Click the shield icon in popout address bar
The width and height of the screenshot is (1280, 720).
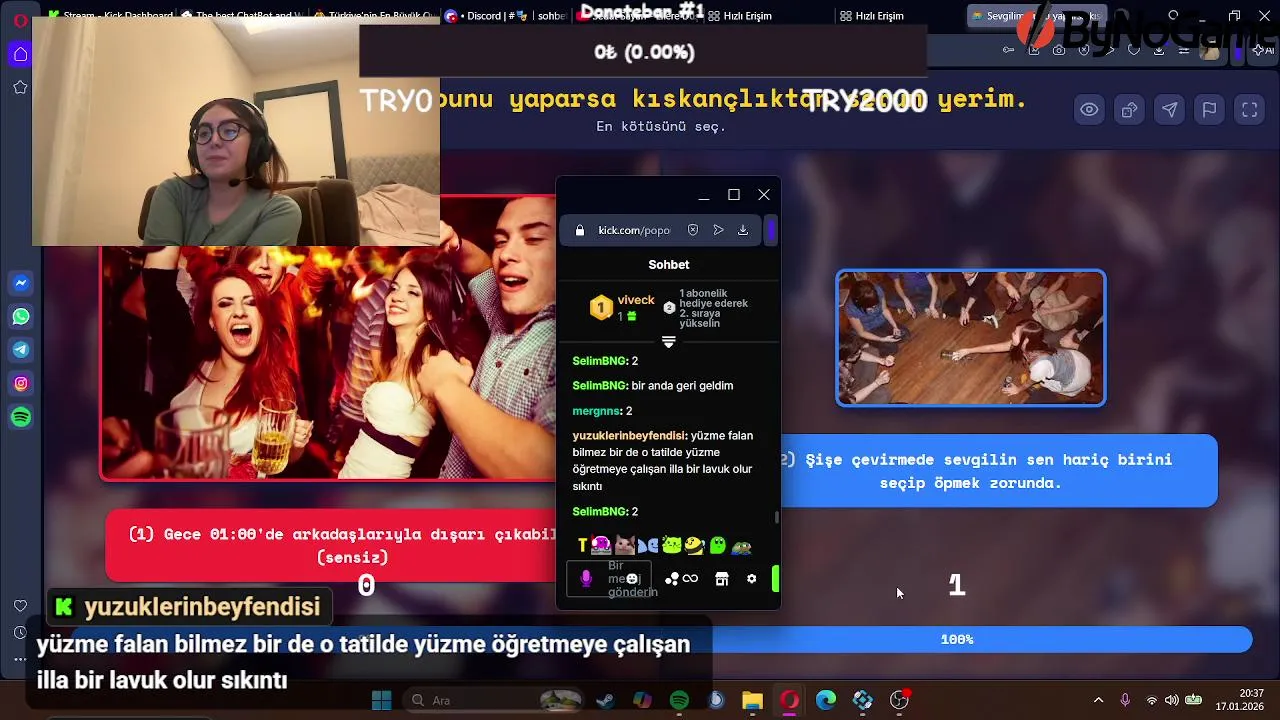[x=692, y=230]
